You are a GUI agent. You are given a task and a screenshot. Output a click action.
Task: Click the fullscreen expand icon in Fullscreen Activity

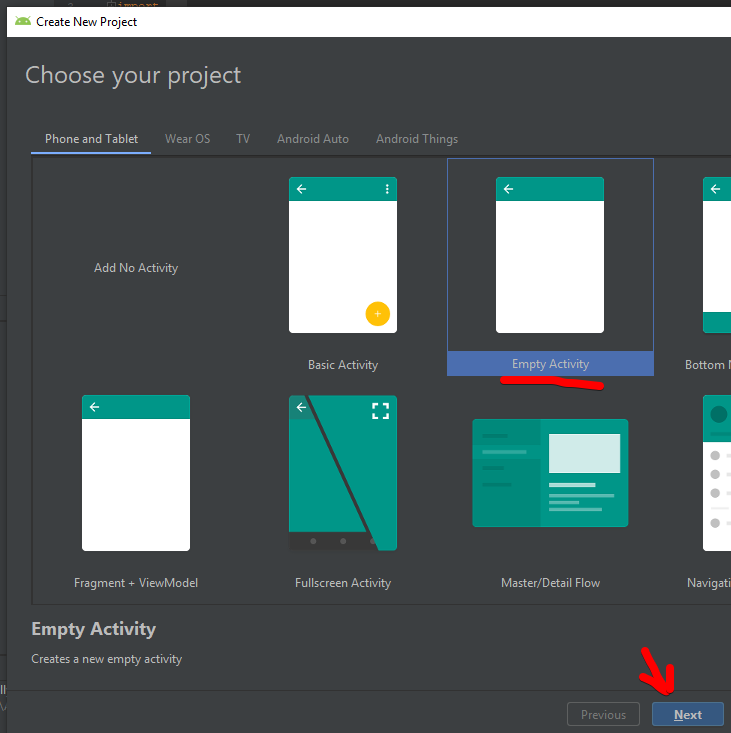click(x=380, y=411)
